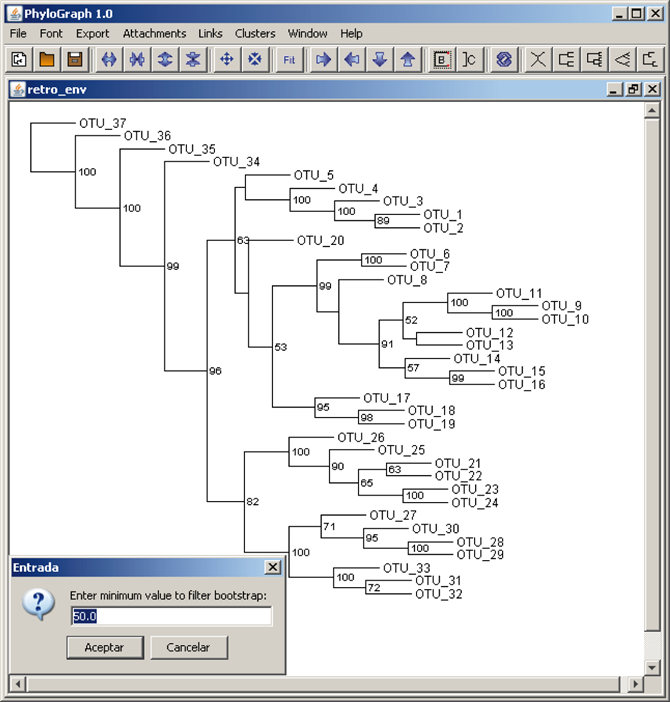Click the open folder icon in toolbar
The image size is (670, 702).
point(46,59)
